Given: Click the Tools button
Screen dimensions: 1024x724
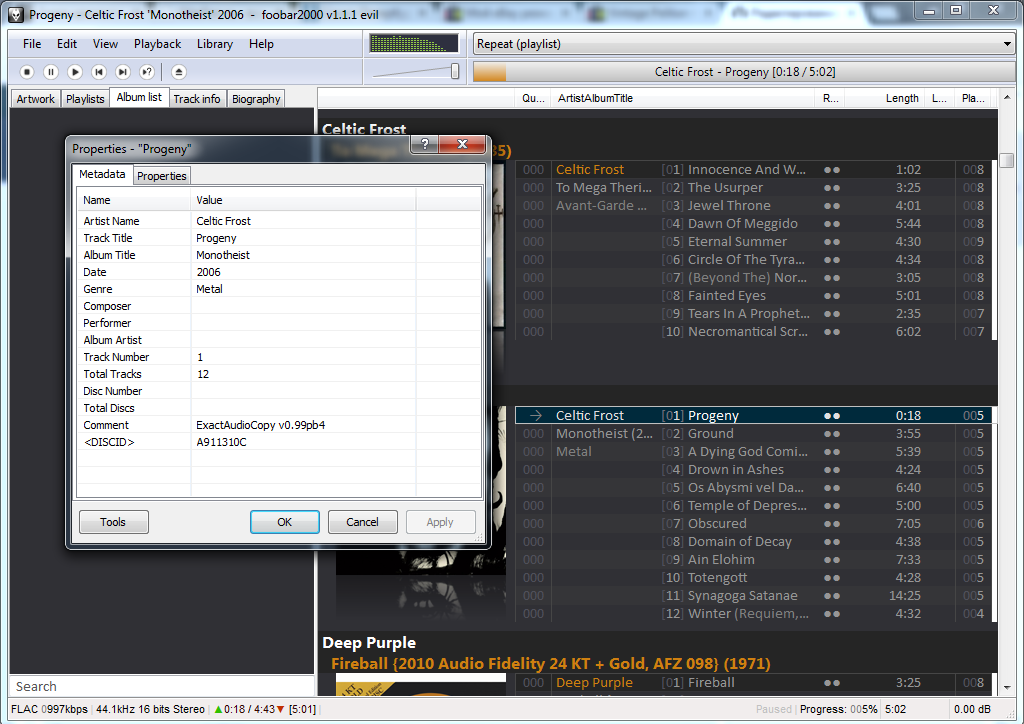Looking at the screenshot, I should tap(114, 522).
